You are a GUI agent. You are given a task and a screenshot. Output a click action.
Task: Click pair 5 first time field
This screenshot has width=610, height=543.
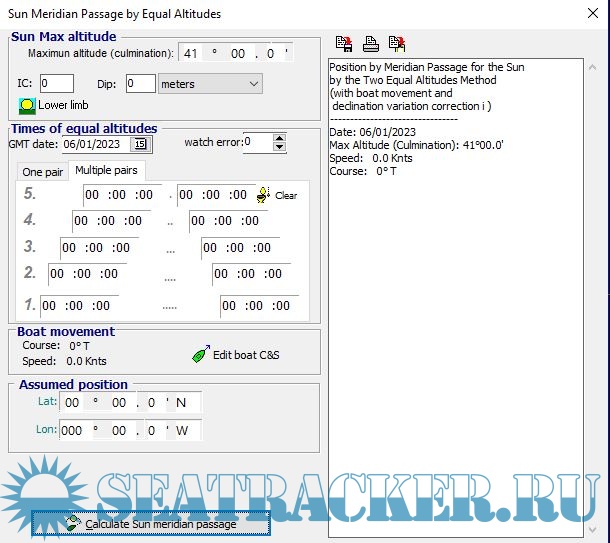[119, 195]
